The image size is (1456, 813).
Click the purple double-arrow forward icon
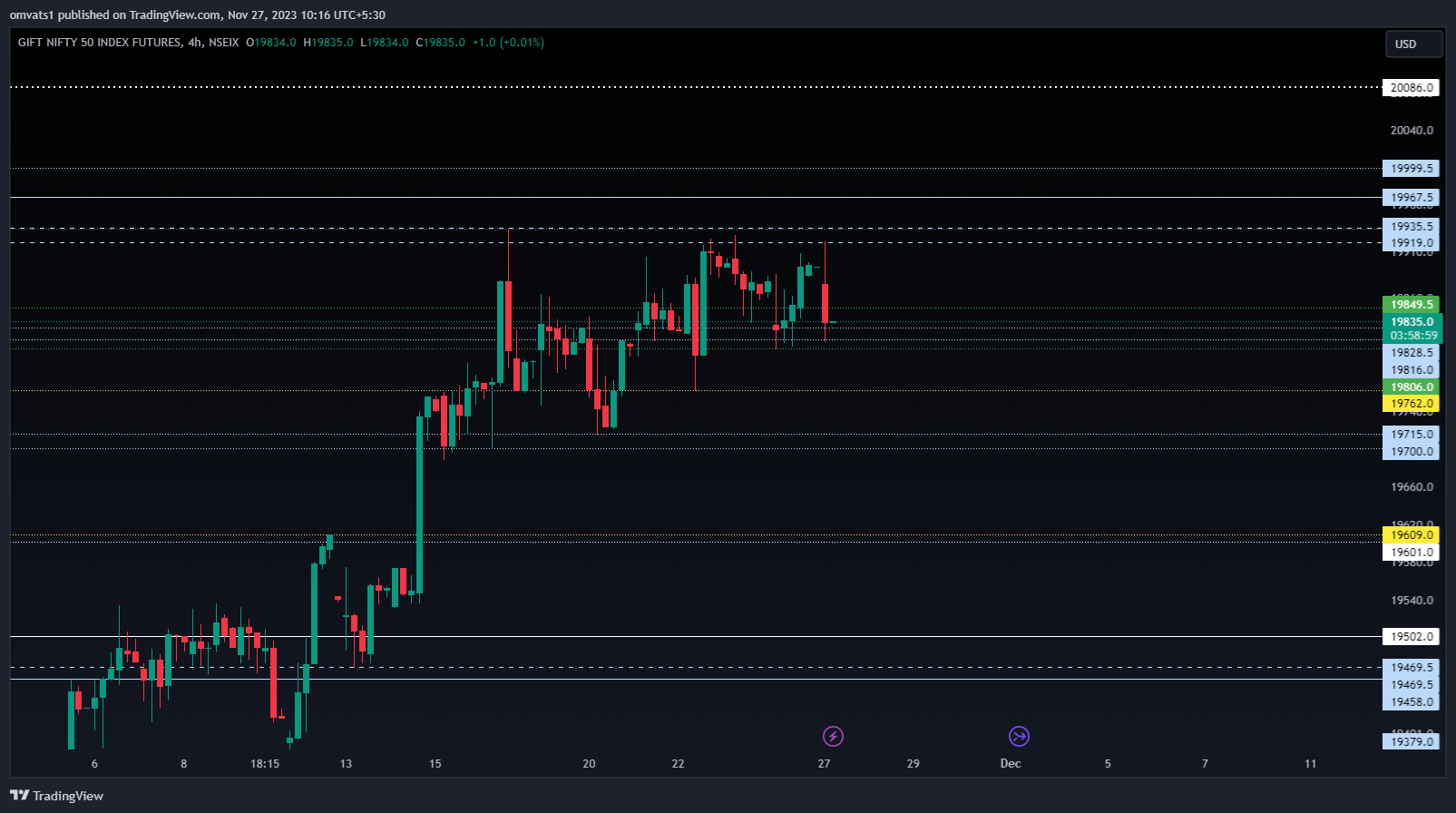coord(1019,736)
